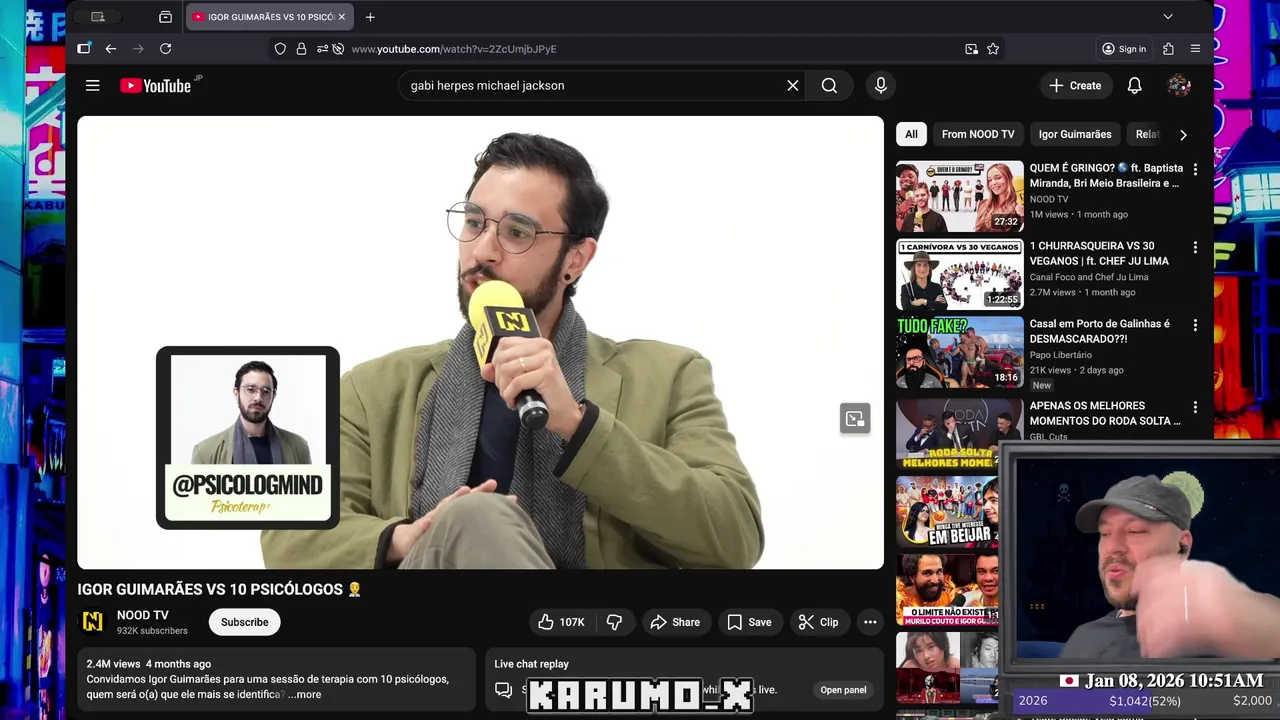The width and height of the screenshot is (1280, 720).
Task: Open the browser extensions icon
Action: [1168, 49]
